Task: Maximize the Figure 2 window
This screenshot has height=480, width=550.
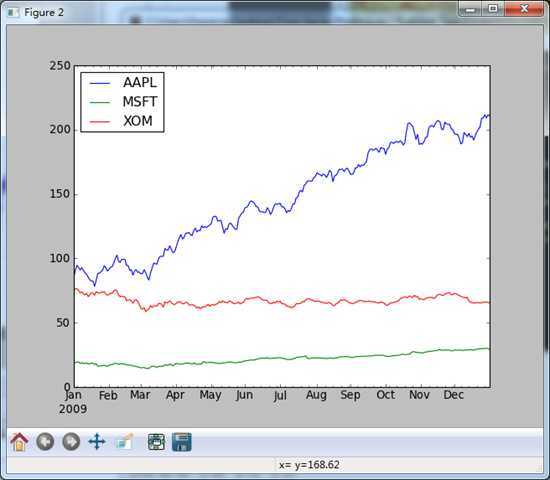Action: pyautogui.click(x=493, y=9)
